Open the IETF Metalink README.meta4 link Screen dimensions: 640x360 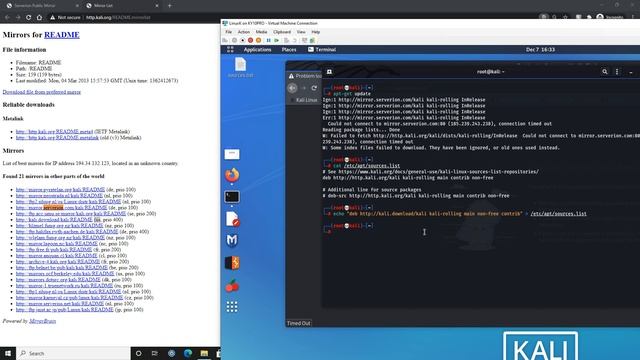(x=54, y=131)
